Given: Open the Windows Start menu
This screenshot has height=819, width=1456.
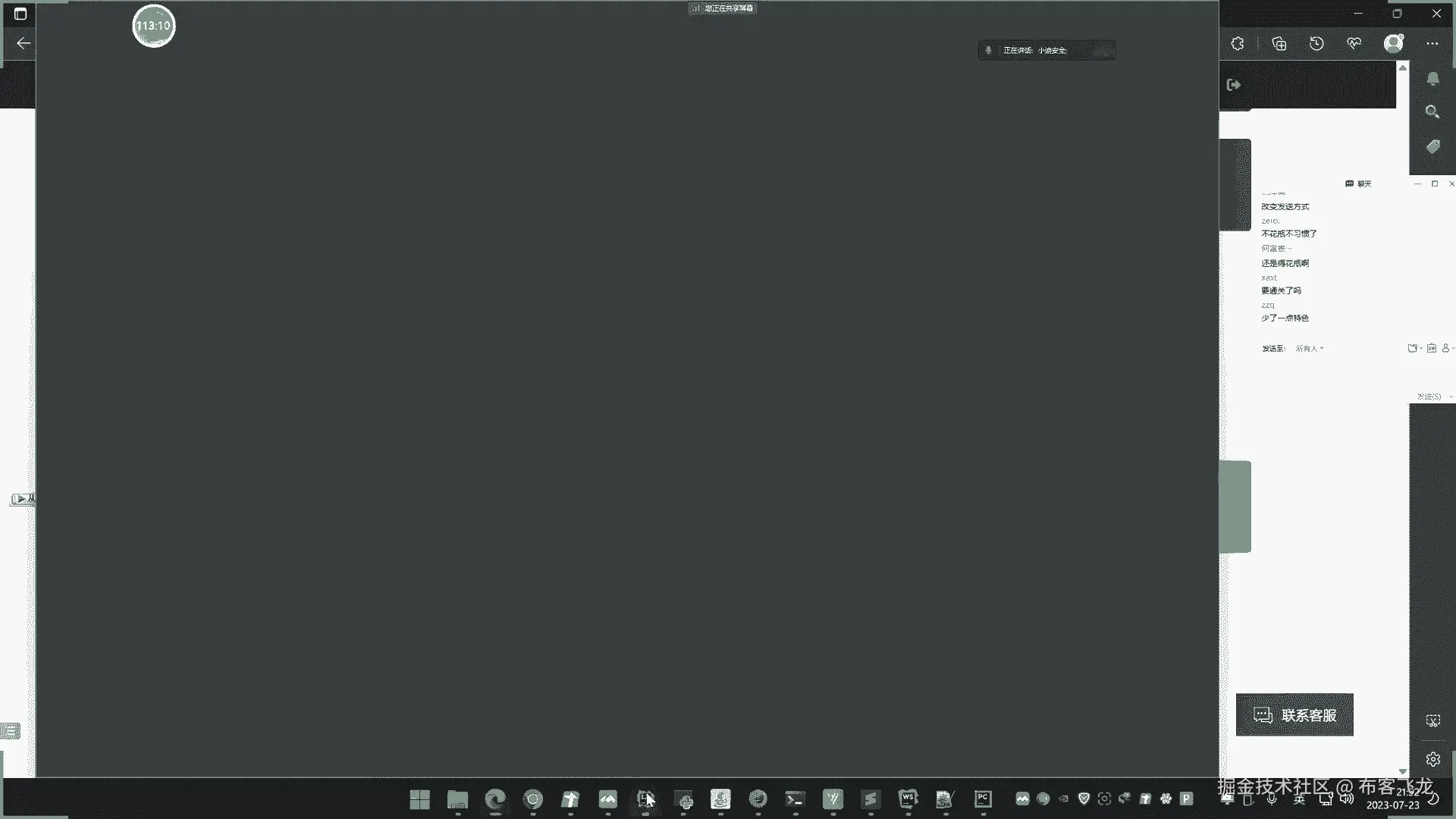Looking at the screenshot, I should coord(419,799).
